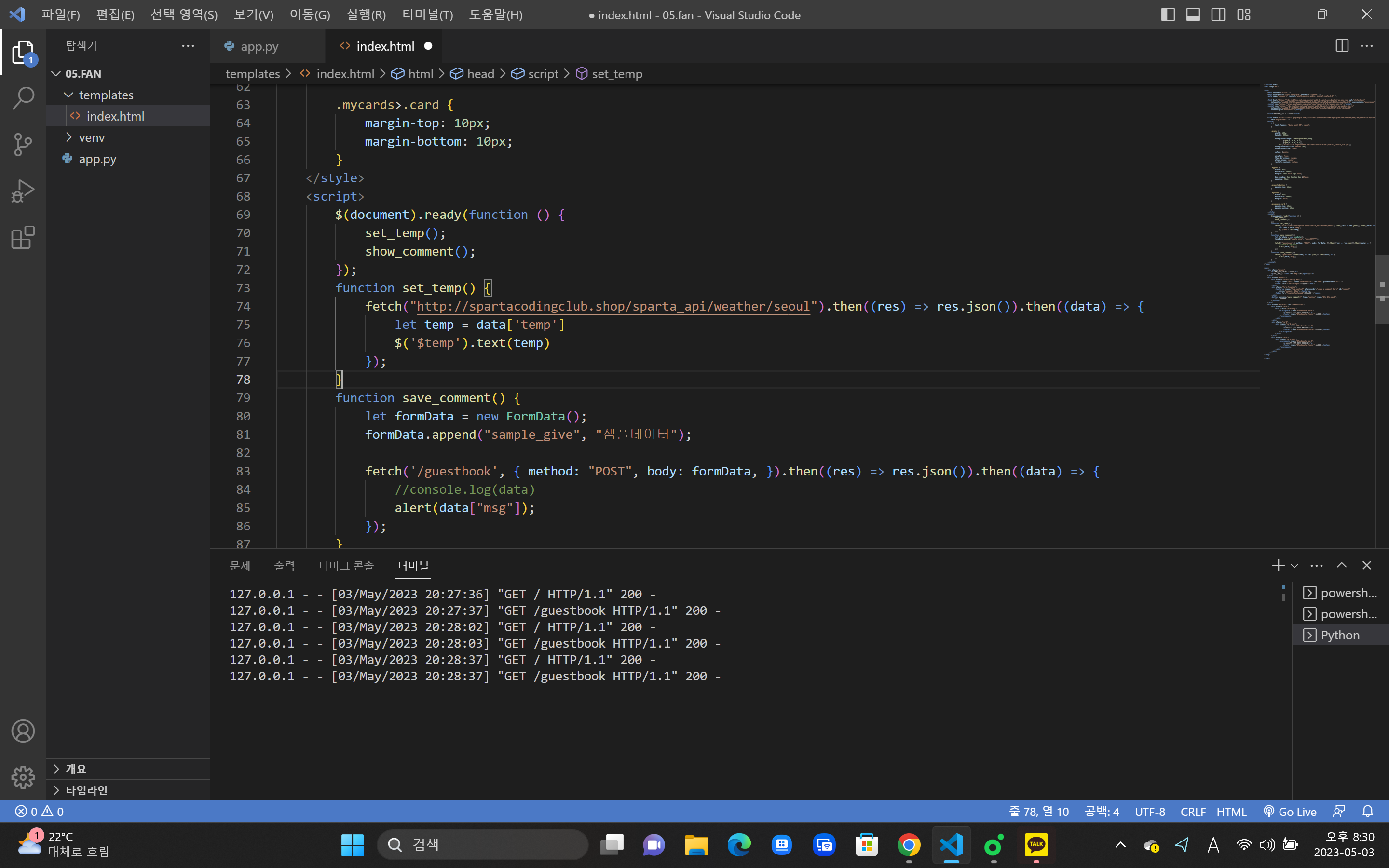This screenshot has height=868, width=1389.
Task: Switch to the 디버그 콘솔 tab
Action: coord(346,566)
